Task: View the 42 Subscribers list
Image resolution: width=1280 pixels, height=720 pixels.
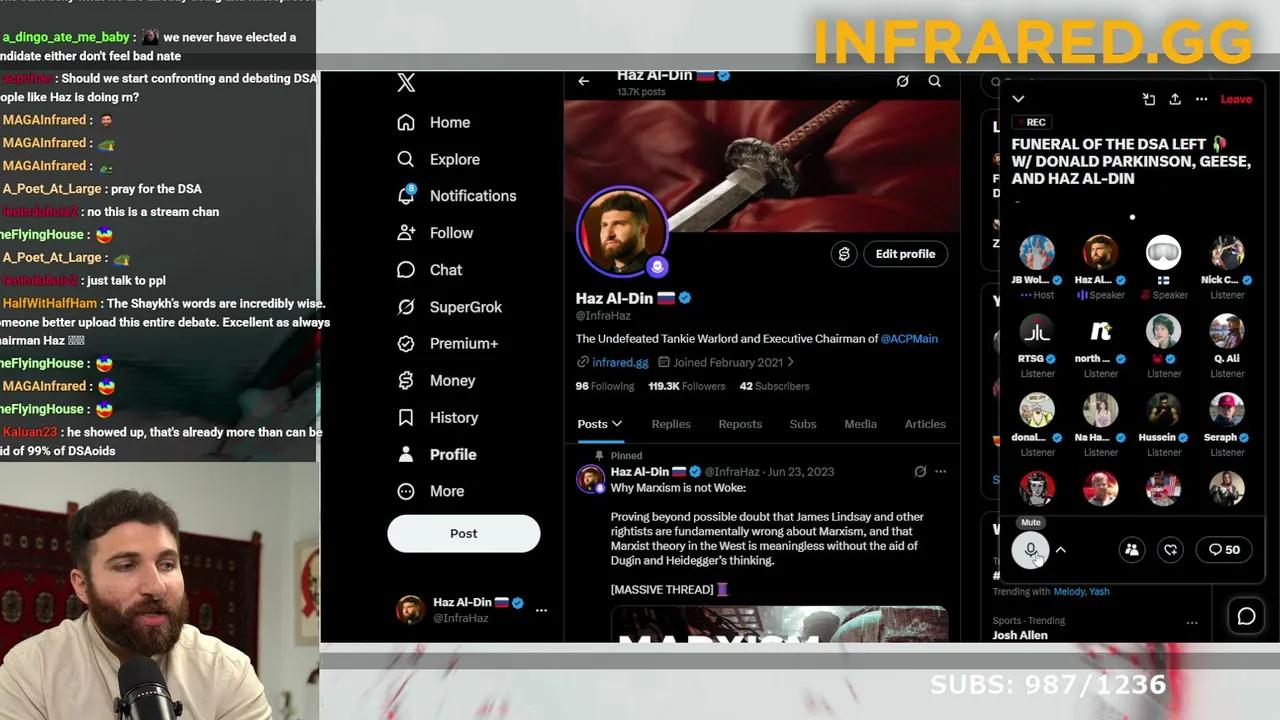Action: (x=774, y=386)
